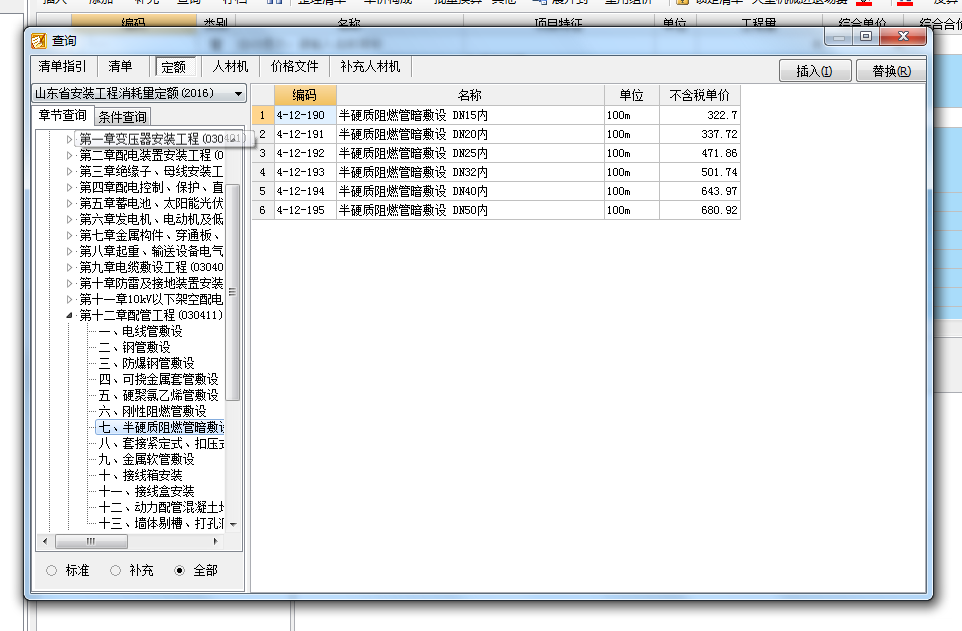Select the 补充 radio button
Viewport: 962px width, 631px height.
pyautogui.click(x=115, y=570)
